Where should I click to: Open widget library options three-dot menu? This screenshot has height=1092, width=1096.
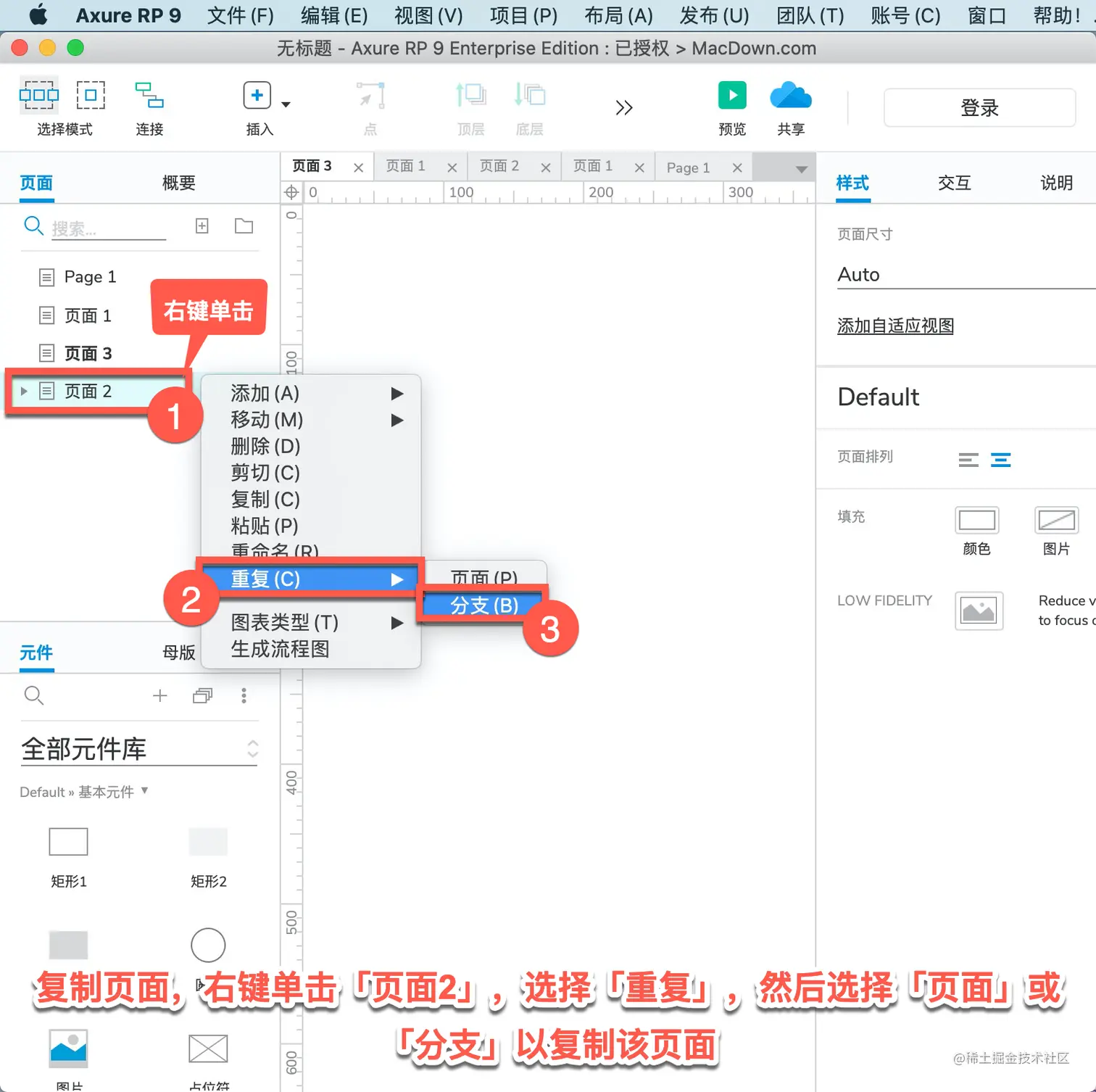point(244,696)
